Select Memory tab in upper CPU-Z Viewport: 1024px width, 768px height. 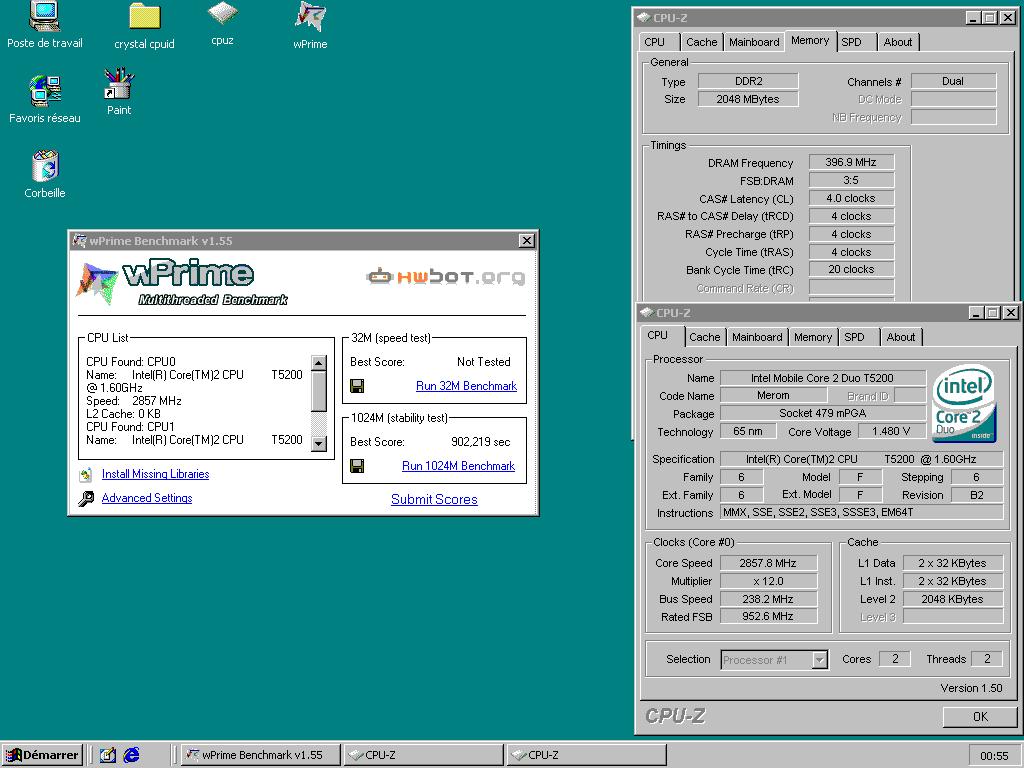pos(810,40)
